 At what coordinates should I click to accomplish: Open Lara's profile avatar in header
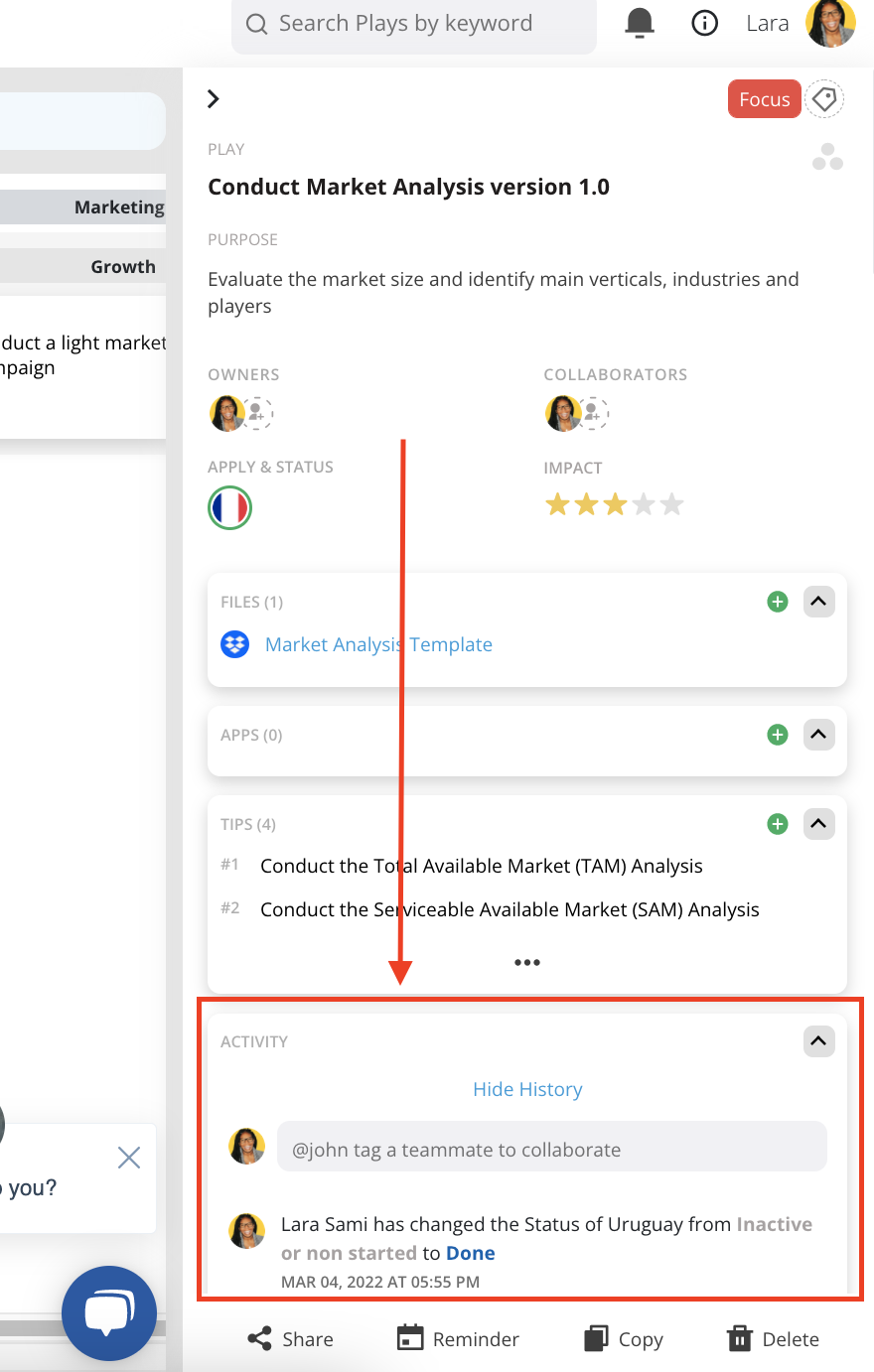[x=830, y=23]
